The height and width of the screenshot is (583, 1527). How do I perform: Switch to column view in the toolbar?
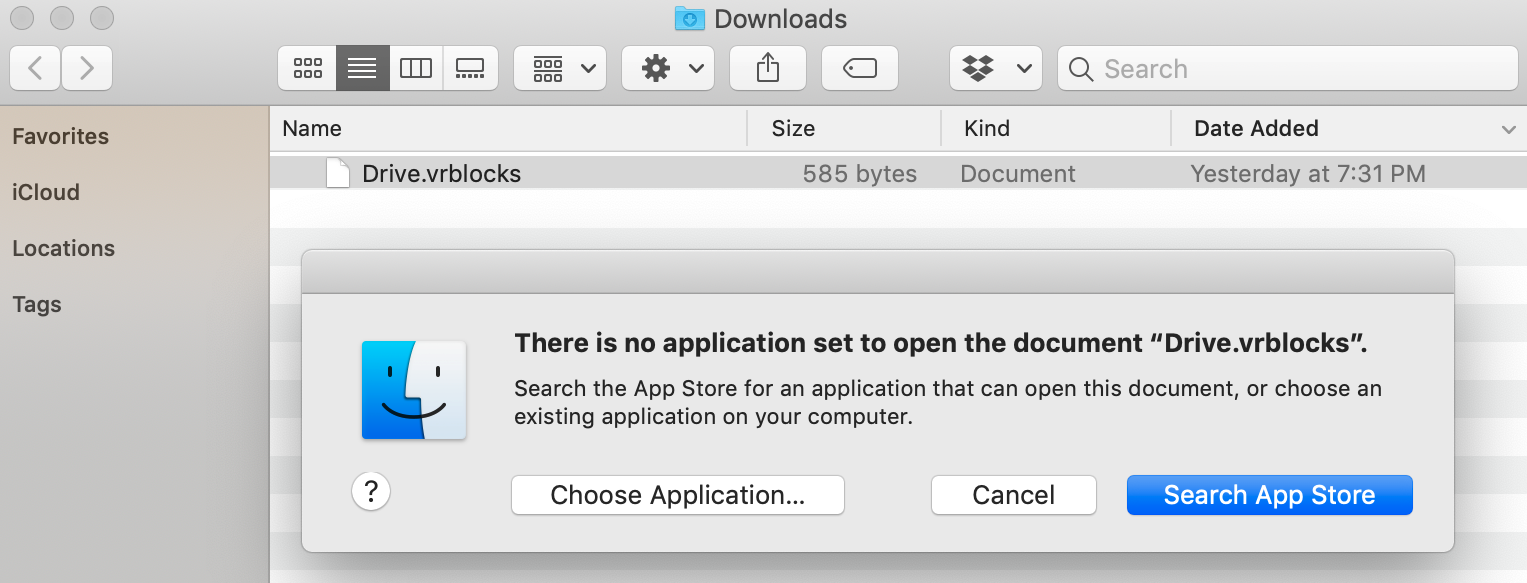point(416,68)
